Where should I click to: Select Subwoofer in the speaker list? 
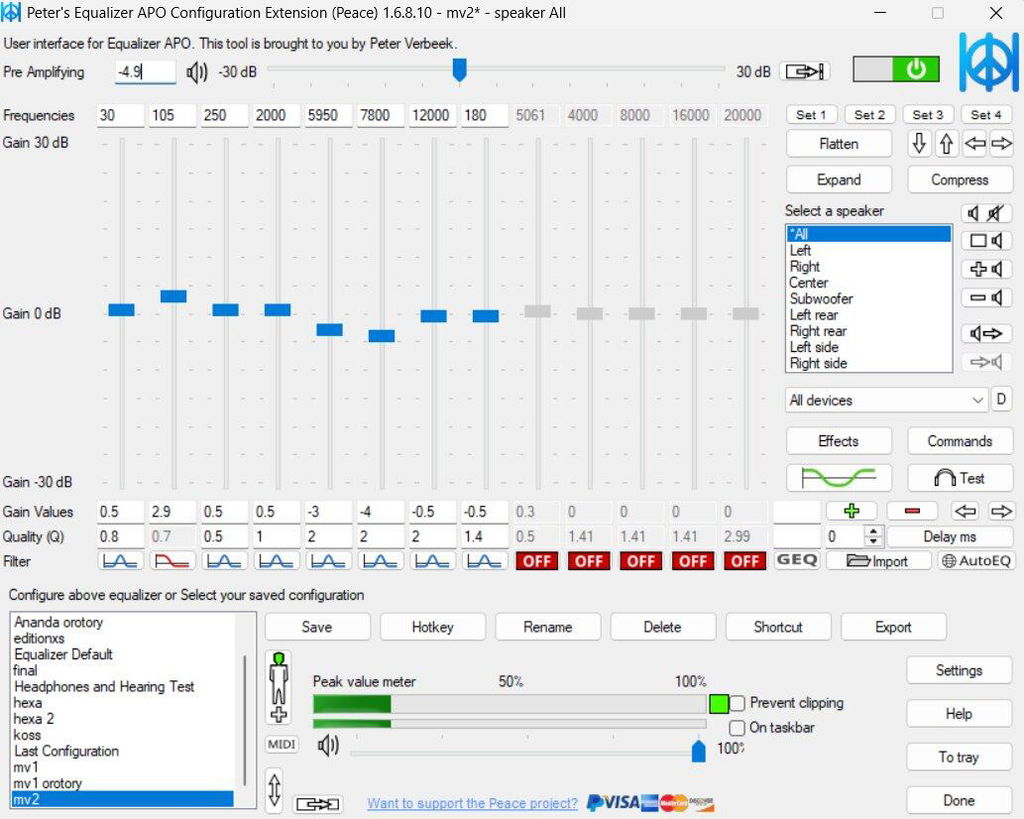pos(821,298)
